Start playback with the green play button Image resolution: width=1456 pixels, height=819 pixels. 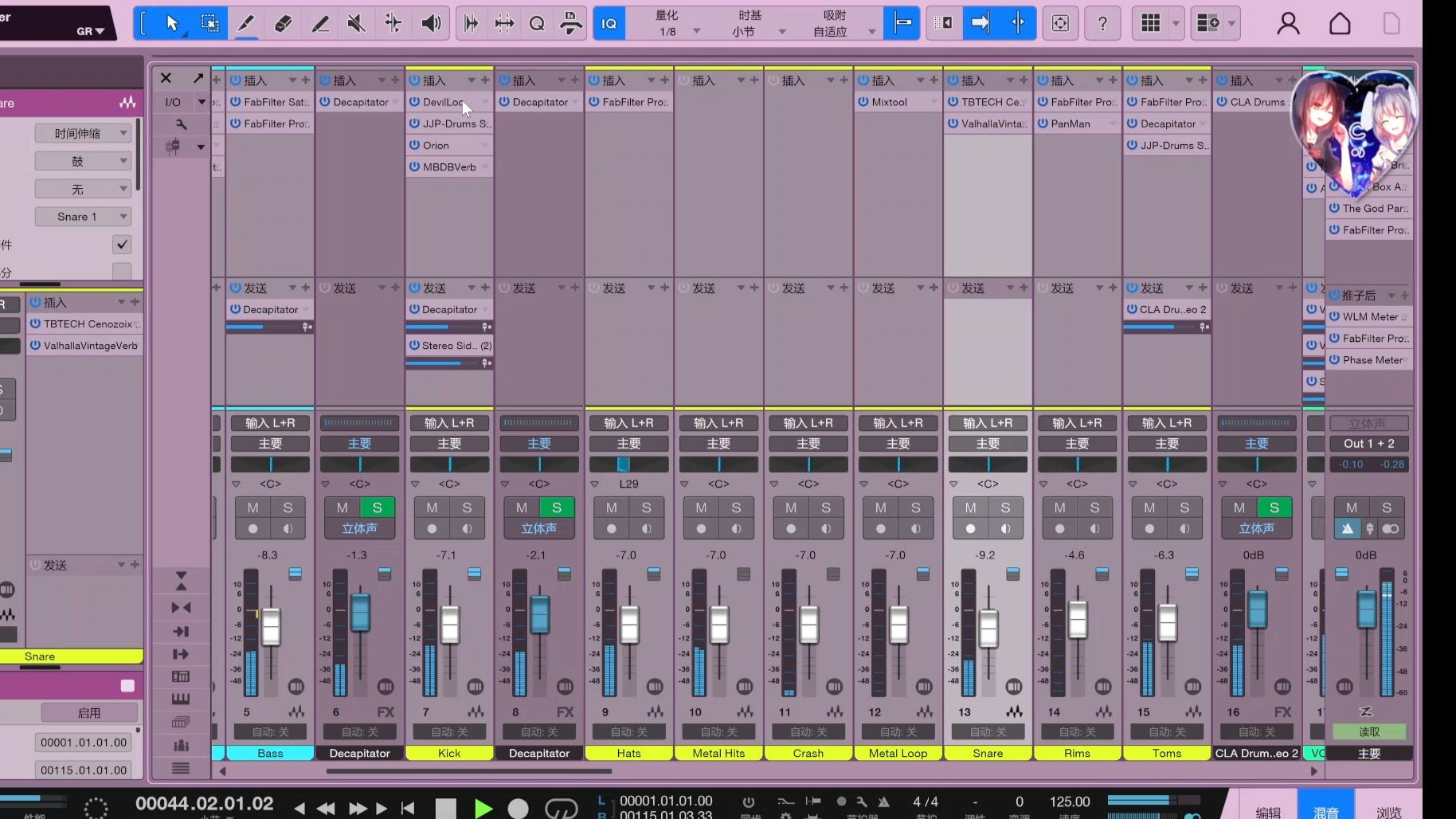[x=483, y=808]
